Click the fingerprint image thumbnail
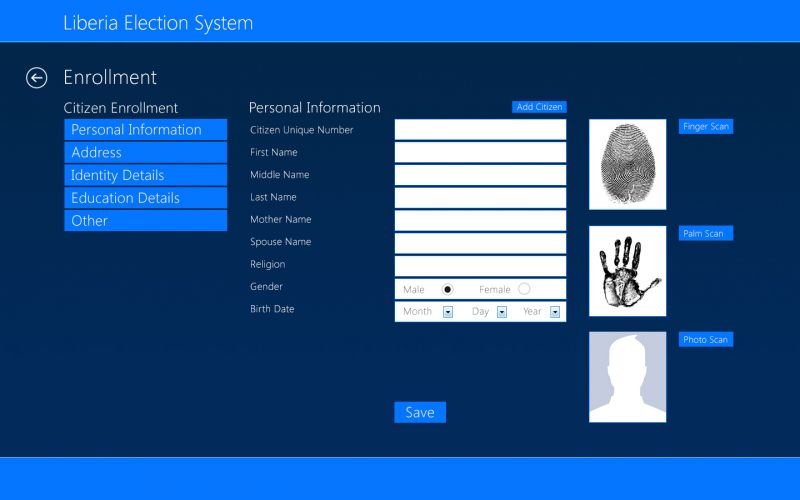This screenshot has width=800, height=500. [628, 164]
